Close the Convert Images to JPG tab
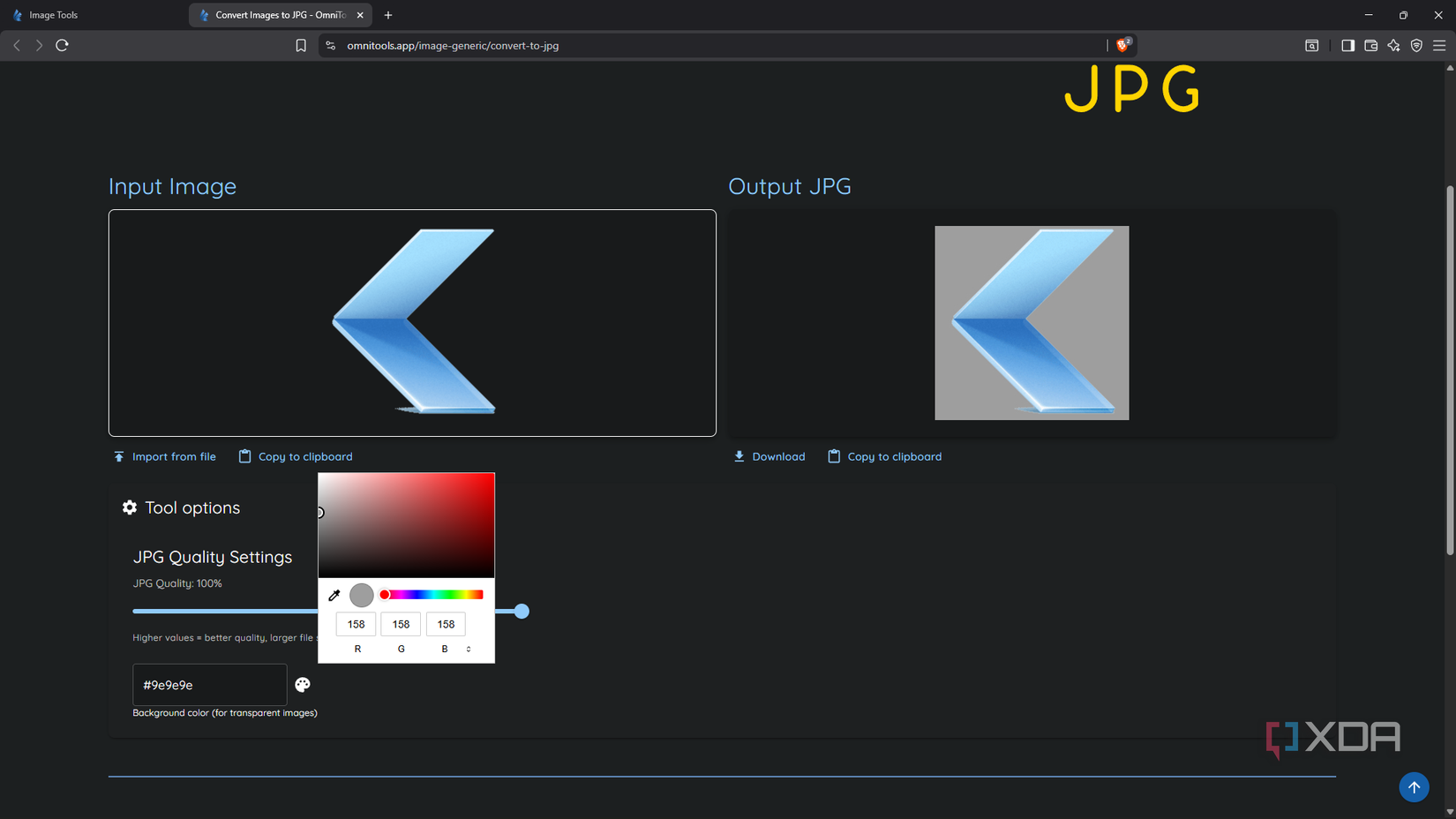The image size is (1456, 819). pyautogui.click(x=360, y=15)
